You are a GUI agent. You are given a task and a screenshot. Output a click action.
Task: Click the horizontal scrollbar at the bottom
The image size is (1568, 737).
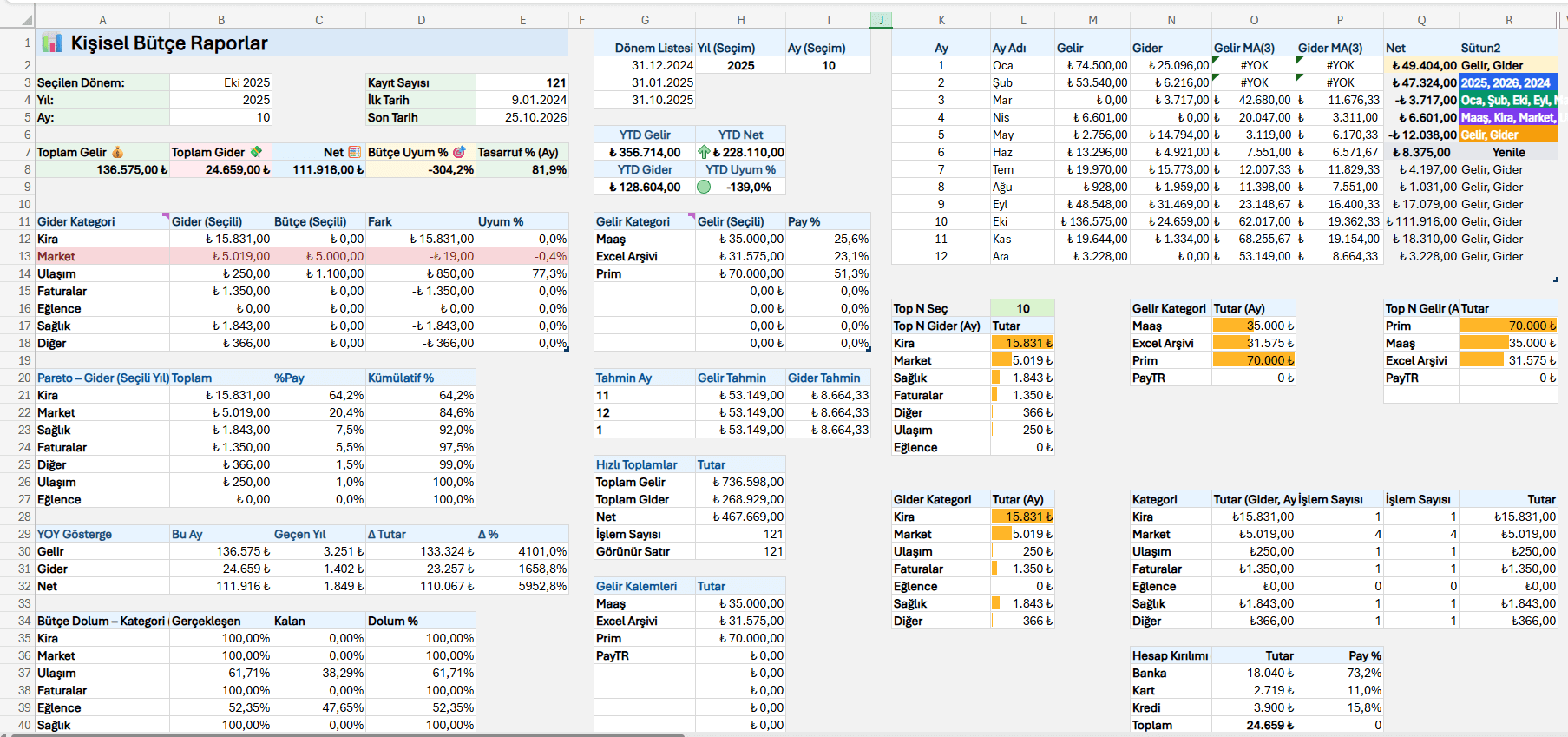tap(347, 734)
